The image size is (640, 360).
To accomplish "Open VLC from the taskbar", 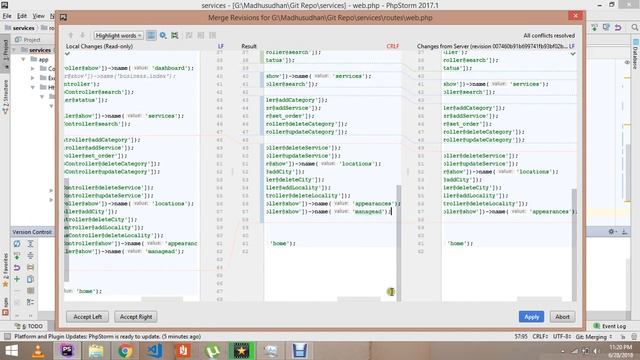I will [x=38, y=351].
